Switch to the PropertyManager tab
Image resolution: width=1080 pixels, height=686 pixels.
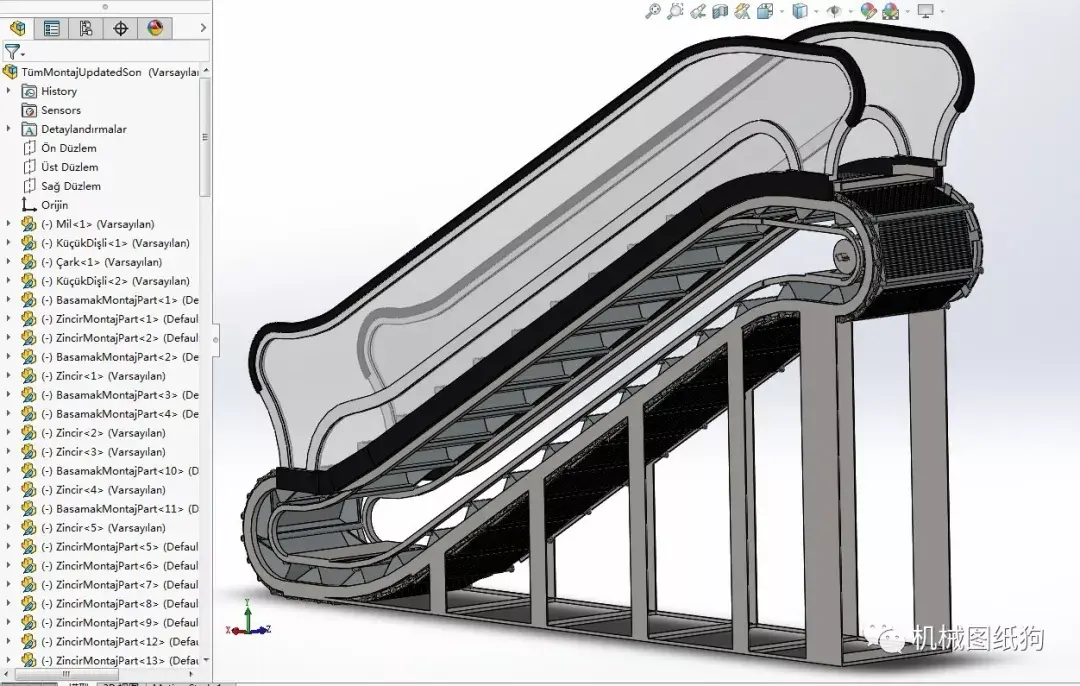(x=52, y=28)
